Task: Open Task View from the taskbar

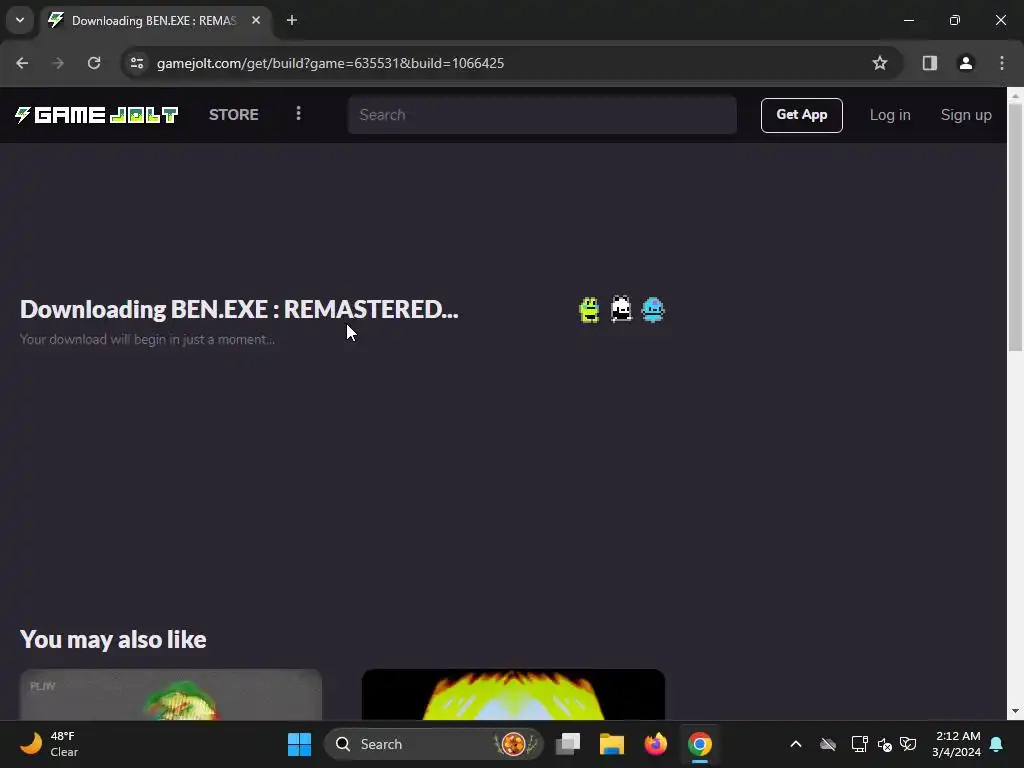Action: 568,744
